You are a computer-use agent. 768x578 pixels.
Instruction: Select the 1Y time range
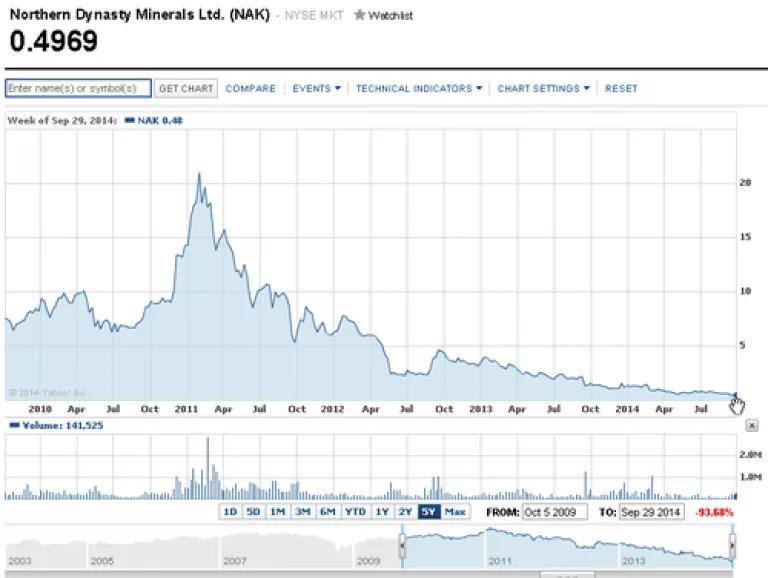click(382, 512)
